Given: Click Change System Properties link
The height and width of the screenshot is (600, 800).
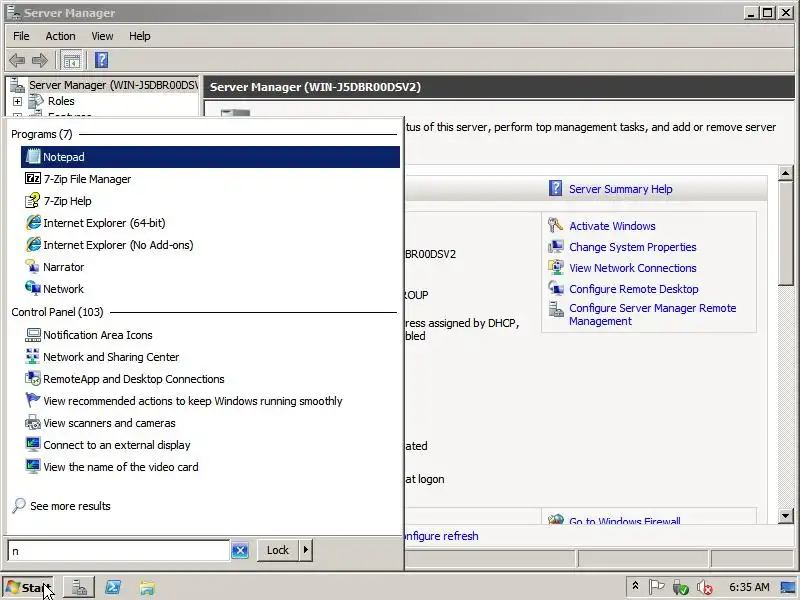Looking at the screenshot, I should [x=633, y=247].
